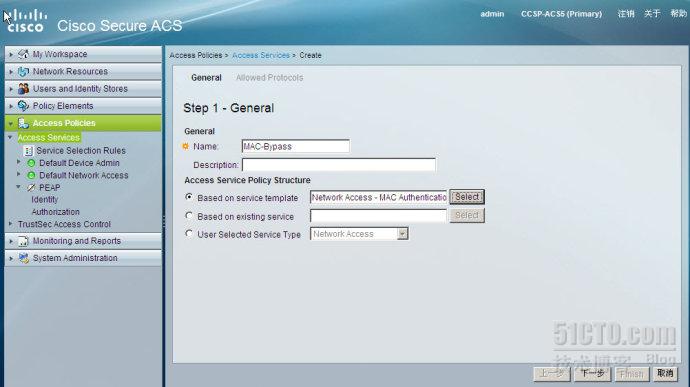Click the System Administration icon
Viewport: 690px width, 387px height.
pyautogui.click(x=23, y=258)
